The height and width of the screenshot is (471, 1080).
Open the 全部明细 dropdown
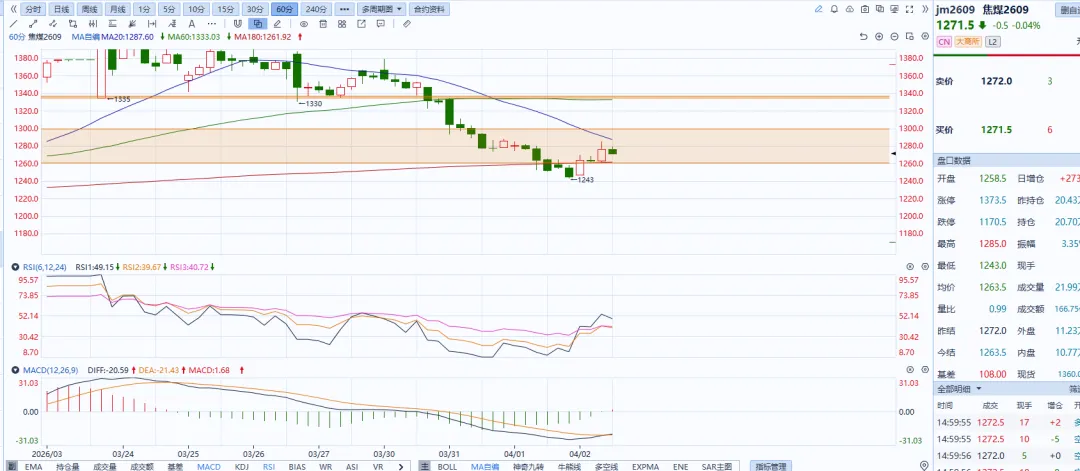tap(959, 388)
